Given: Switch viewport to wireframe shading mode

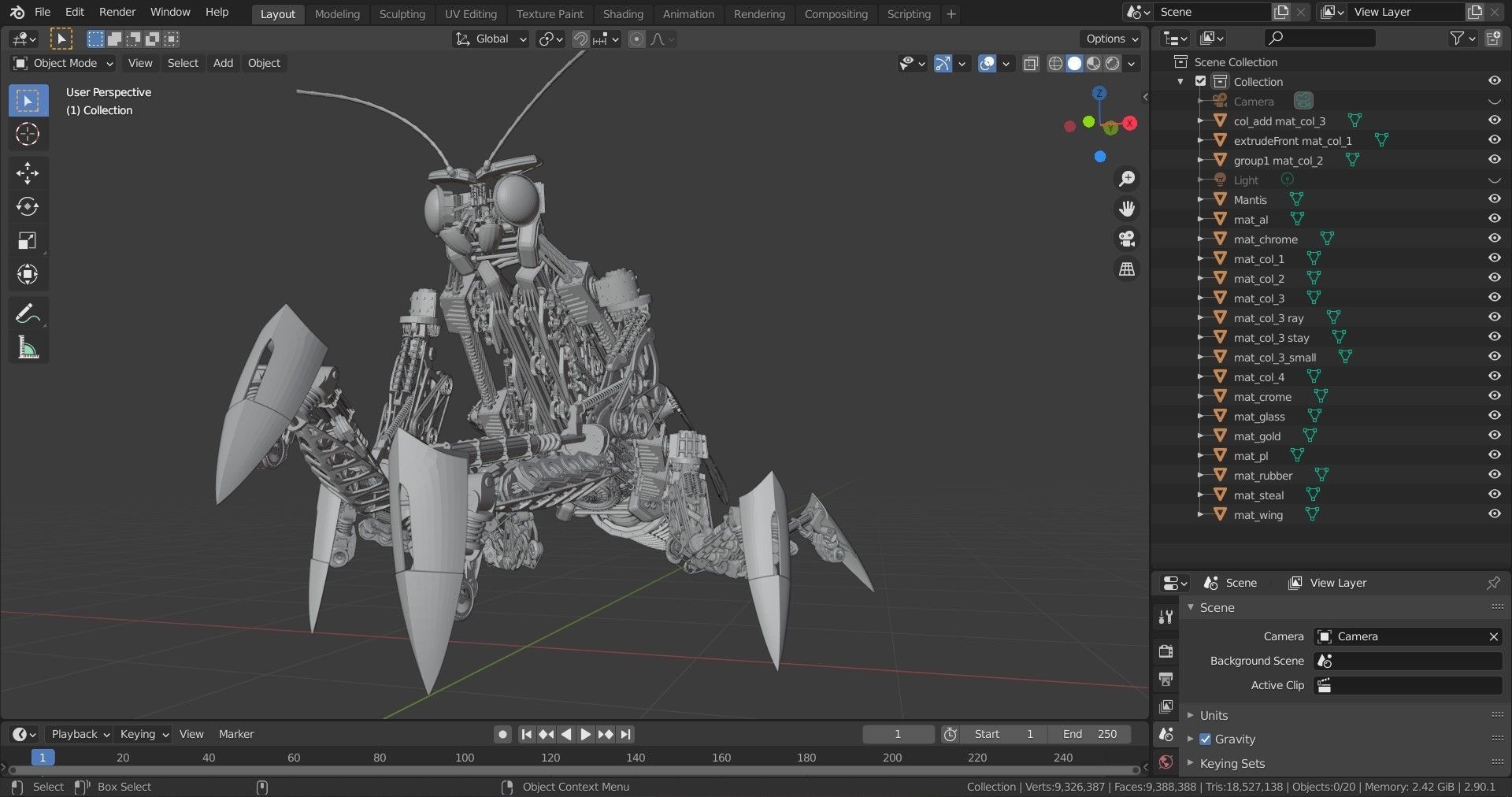Looking at the screenshot, I should (x=1055, y=64).
